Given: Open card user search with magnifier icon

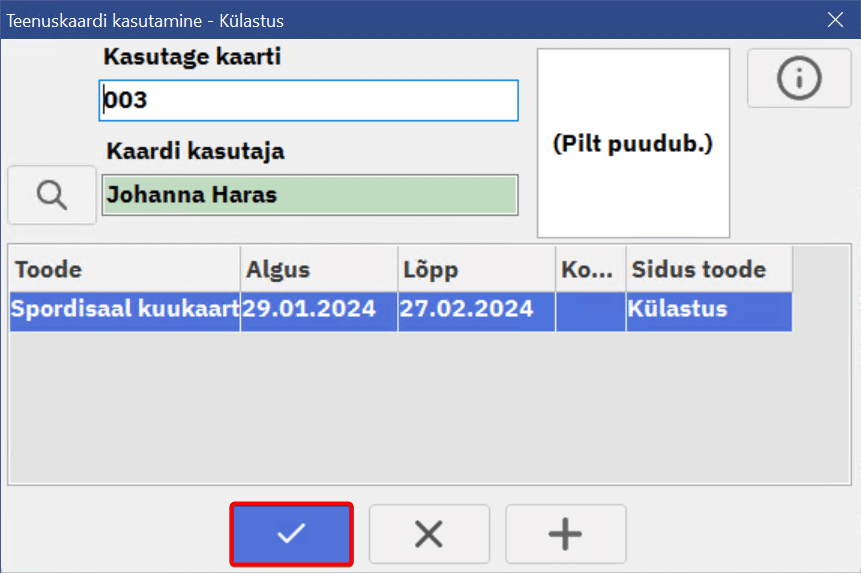Looking at the screenshot, I should [x=51, y=194].
